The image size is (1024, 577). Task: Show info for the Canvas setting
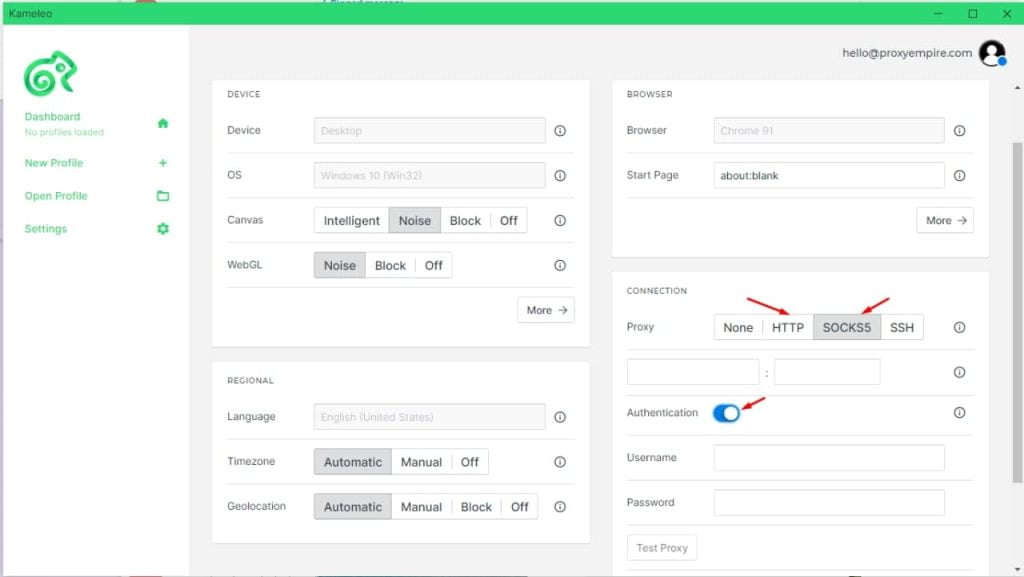[x=560, y=221]
